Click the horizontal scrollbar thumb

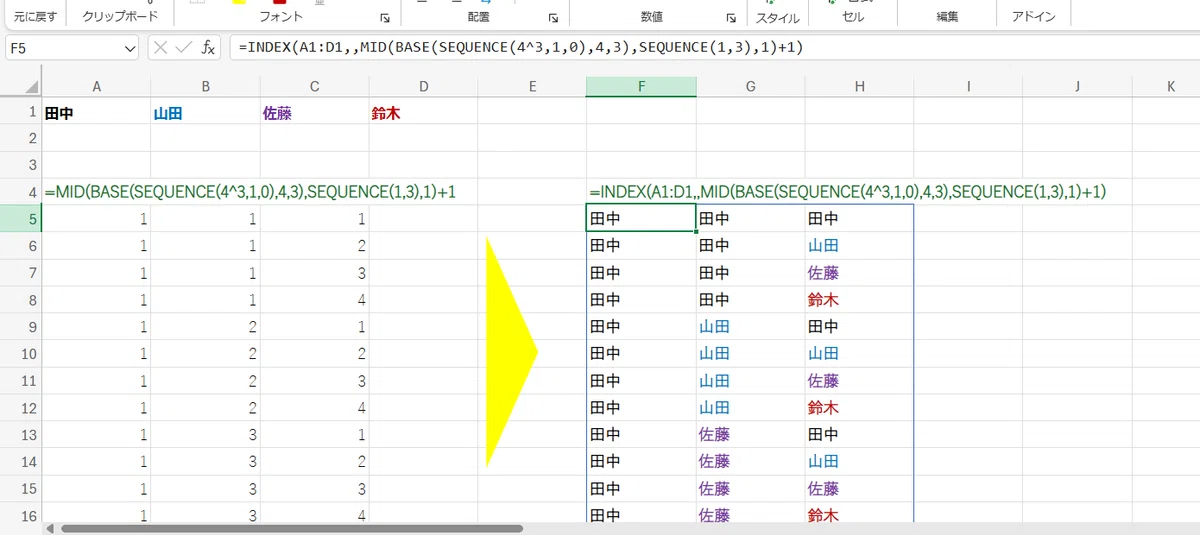click(x=292, y=528)
